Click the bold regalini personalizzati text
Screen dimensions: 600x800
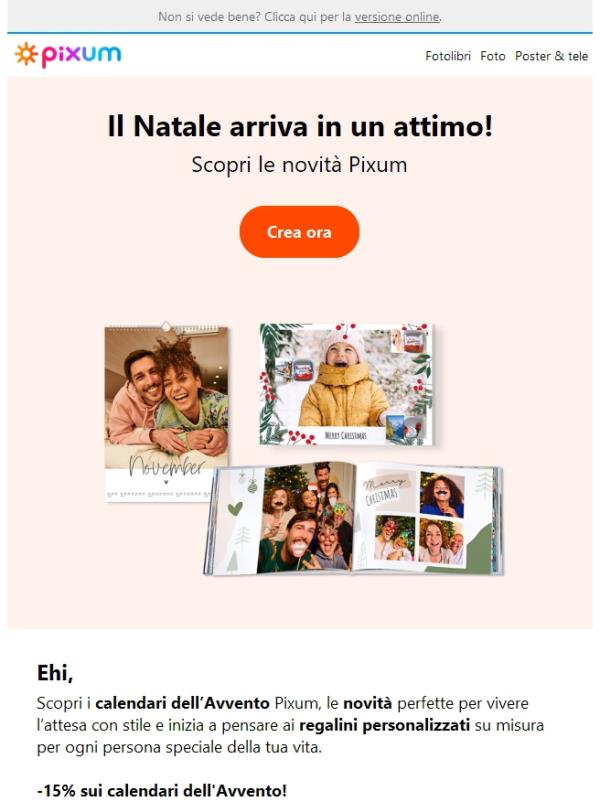384,725
